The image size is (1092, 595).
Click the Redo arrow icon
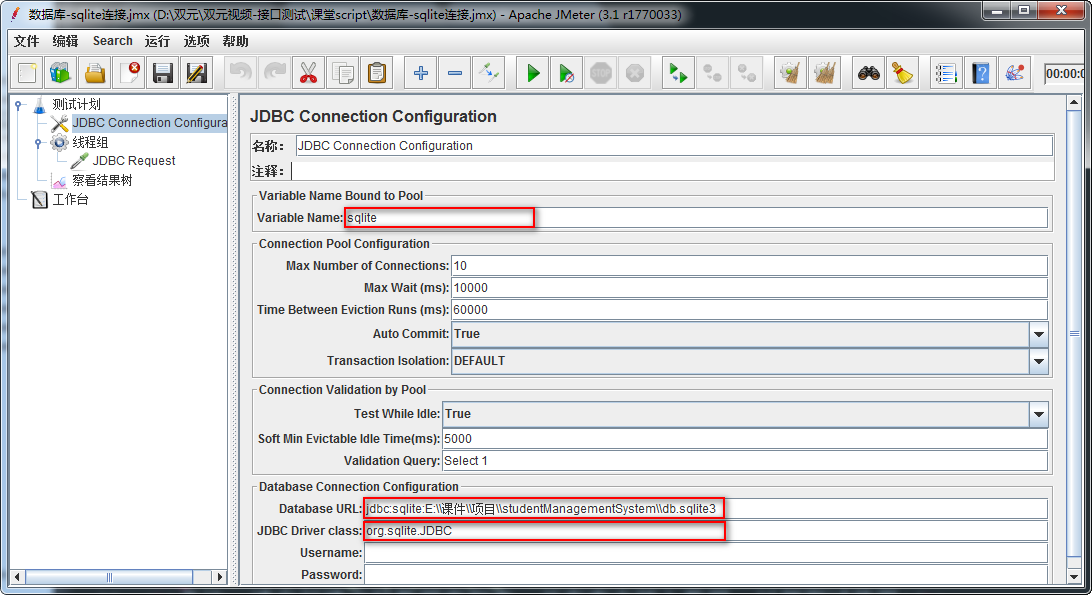coord(274,73)
